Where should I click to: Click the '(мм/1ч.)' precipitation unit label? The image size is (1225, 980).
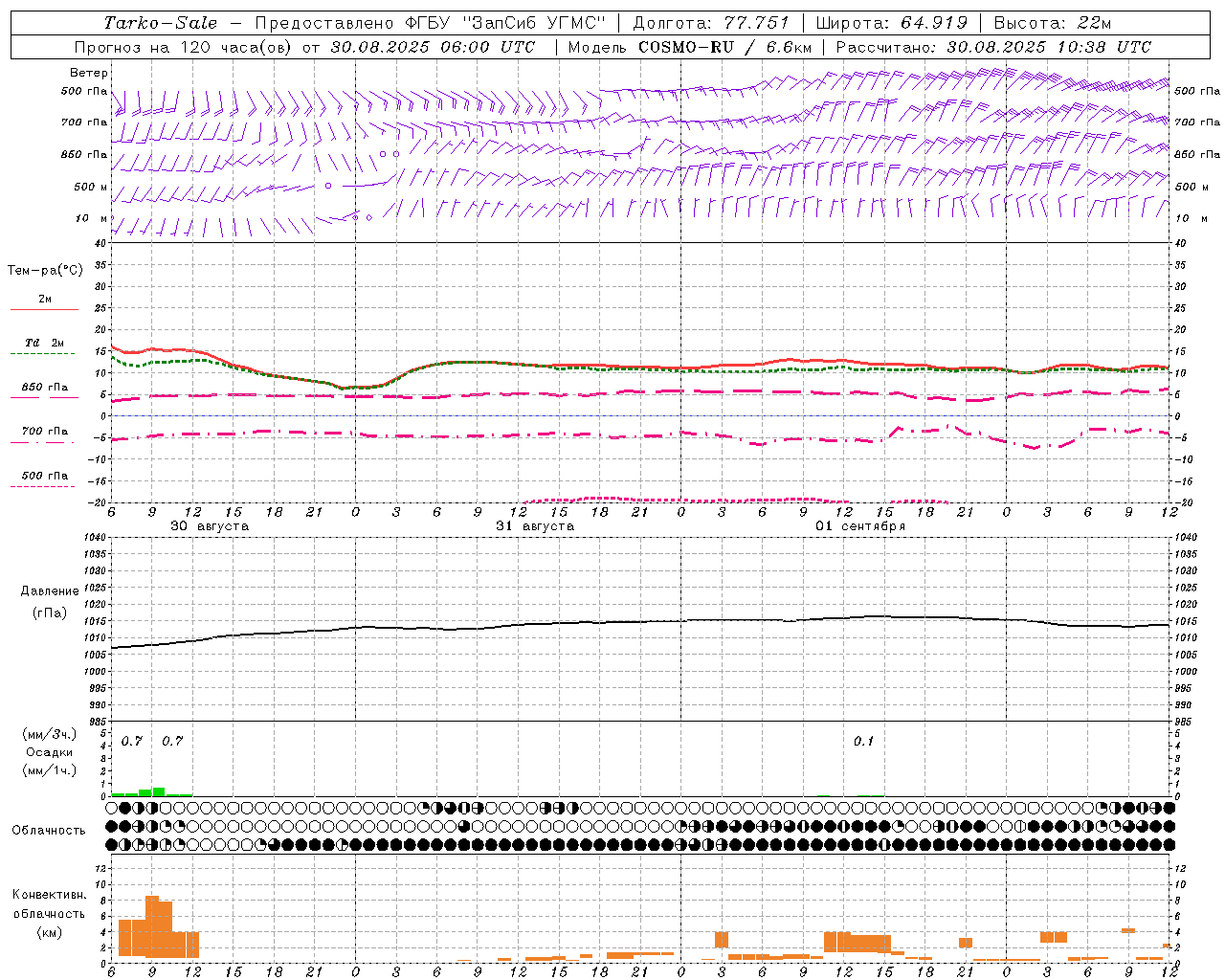[48, 770]
